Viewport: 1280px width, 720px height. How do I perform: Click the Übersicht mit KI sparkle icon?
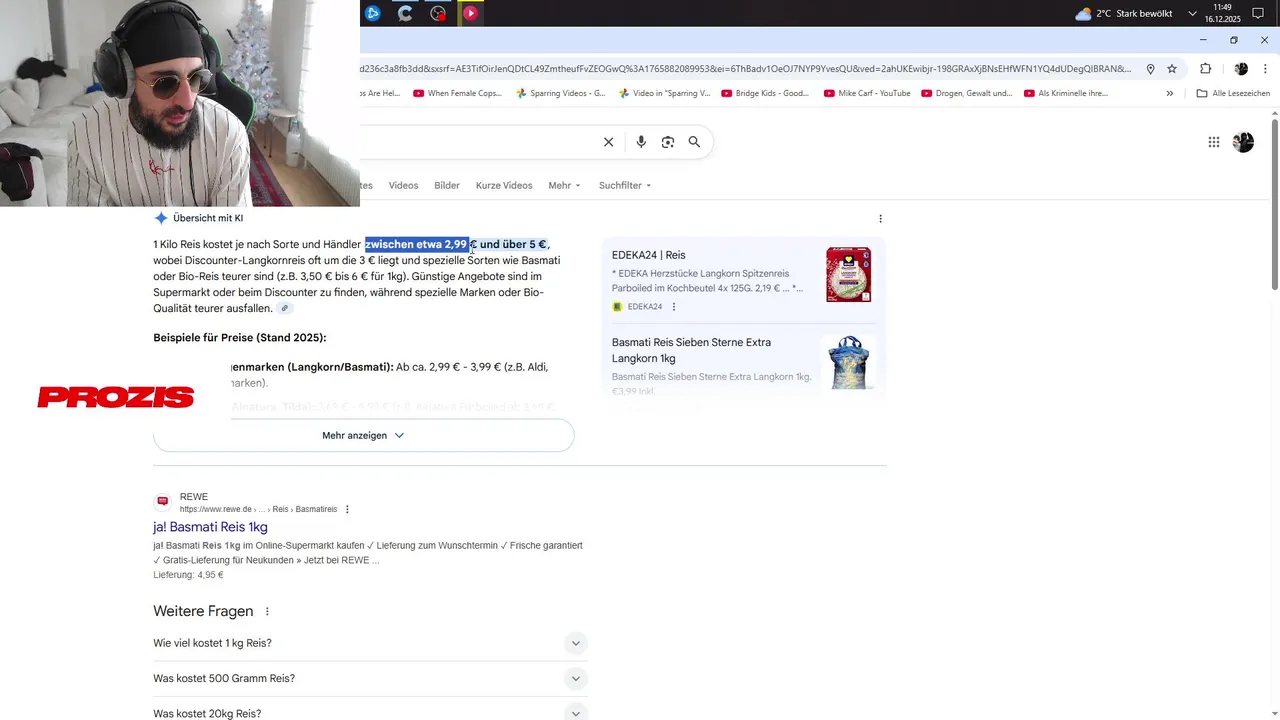coord(161,218)
